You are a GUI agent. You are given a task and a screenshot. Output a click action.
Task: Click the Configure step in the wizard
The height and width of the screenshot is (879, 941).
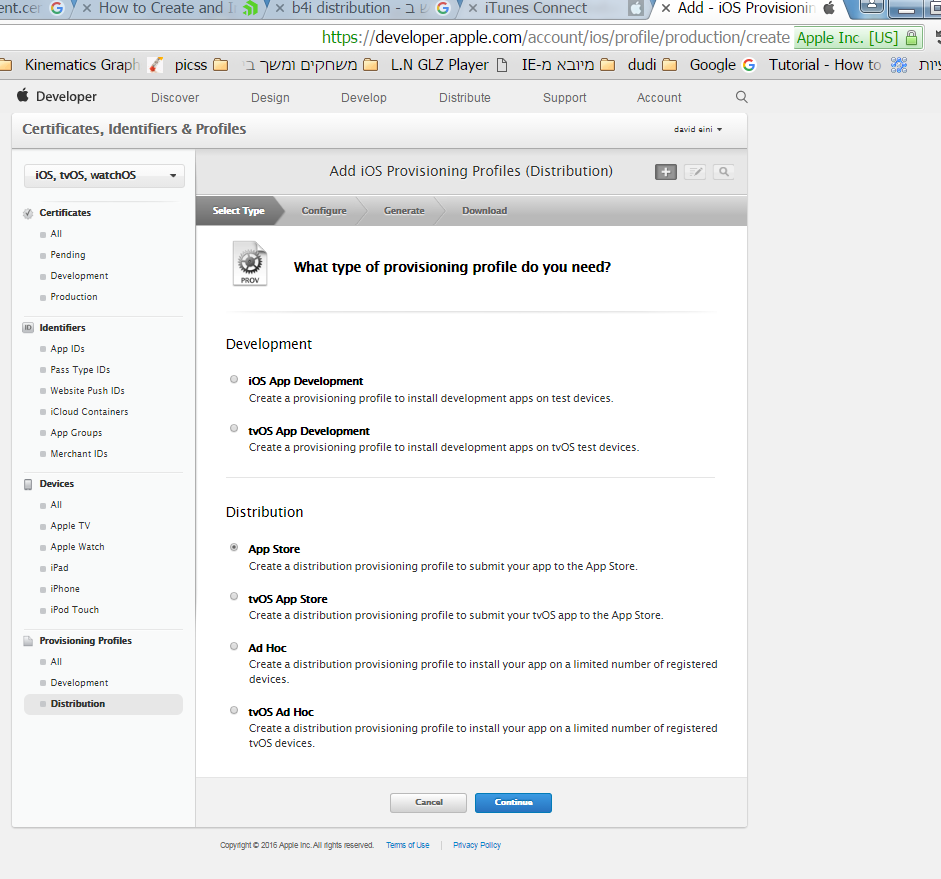324,211
